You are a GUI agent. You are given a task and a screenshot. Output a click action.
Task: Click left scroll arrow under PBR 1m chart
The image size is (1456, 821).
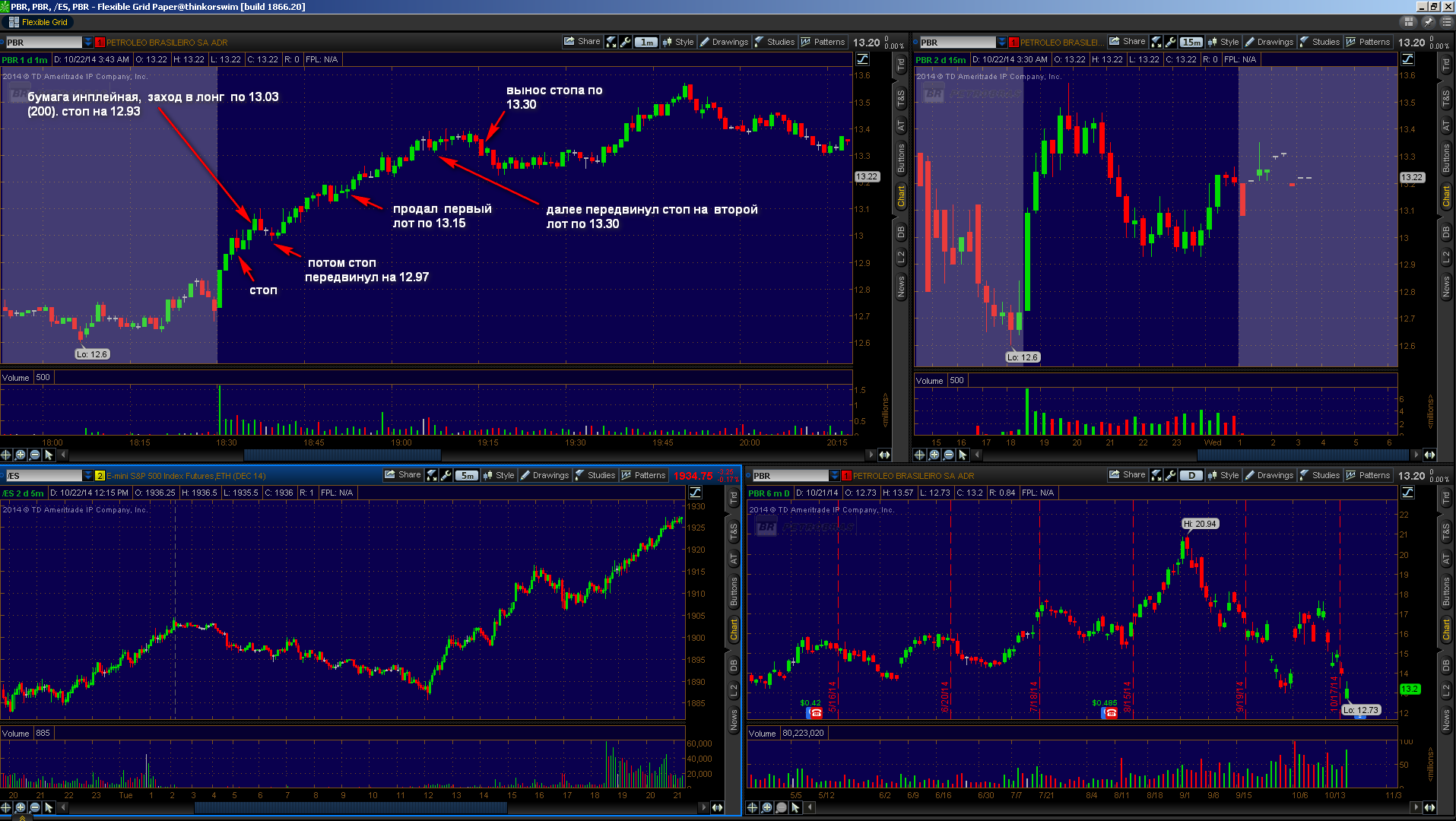(64, 455)
